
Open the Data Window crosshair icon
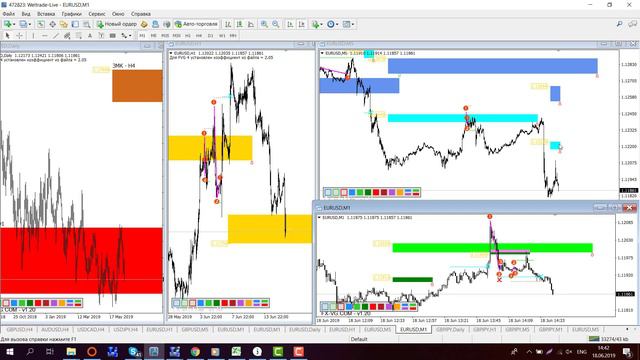click(53, 24)
